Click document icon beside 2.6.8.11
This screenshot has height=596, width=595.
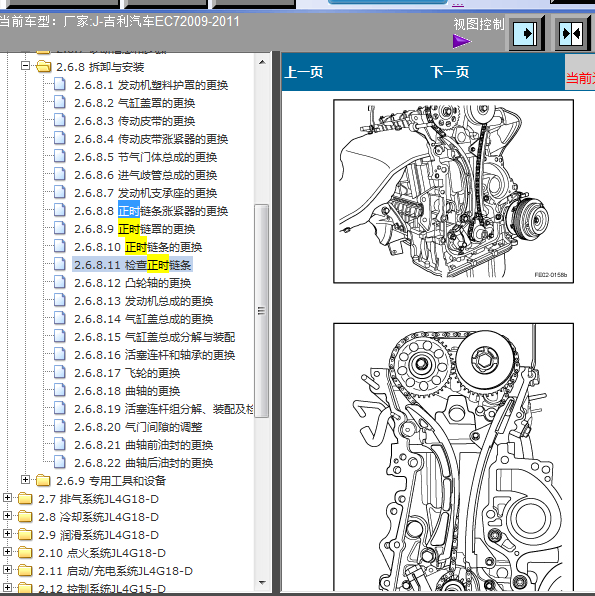pos(60,264)
